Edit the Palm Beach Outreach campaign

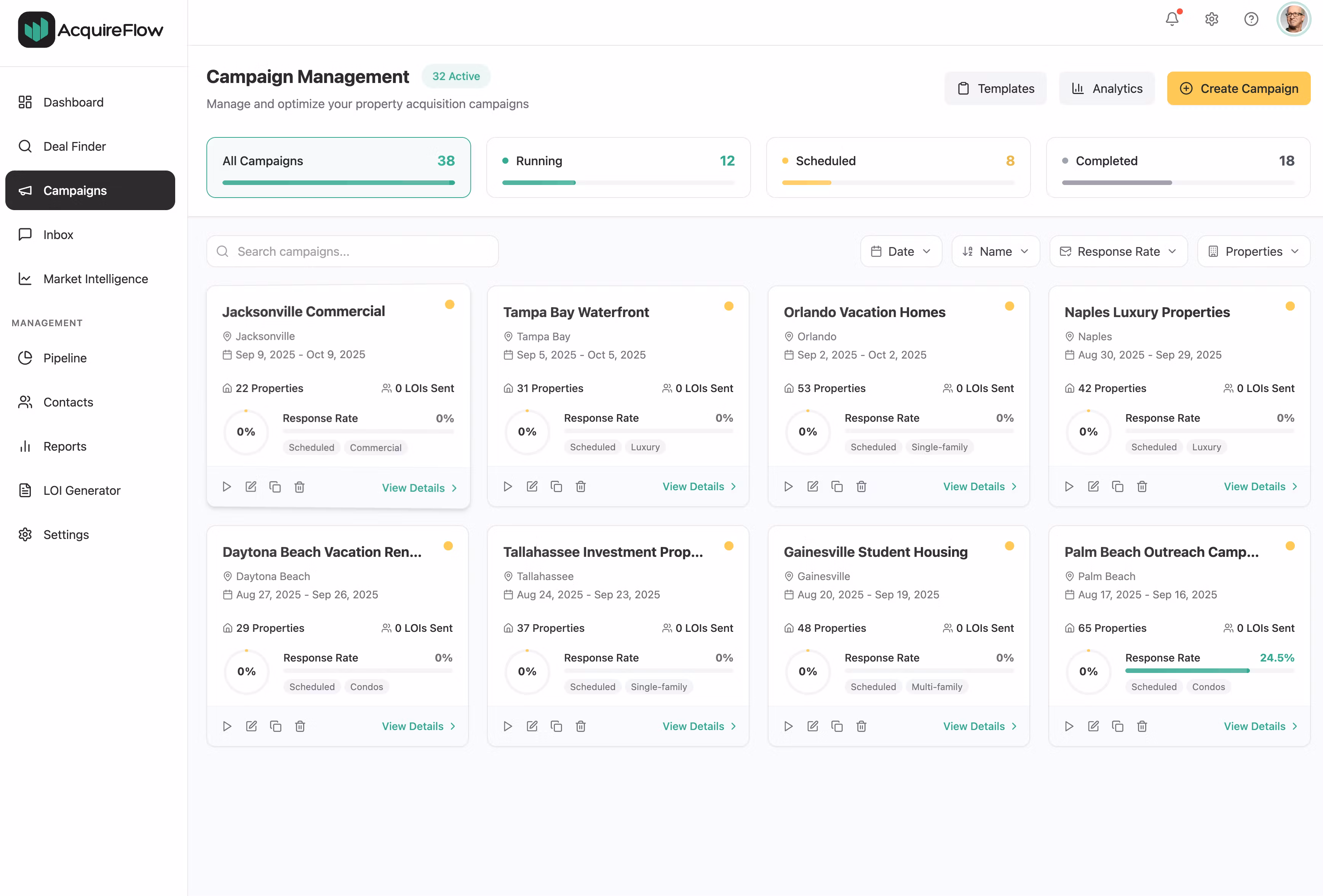point(1093,726)
